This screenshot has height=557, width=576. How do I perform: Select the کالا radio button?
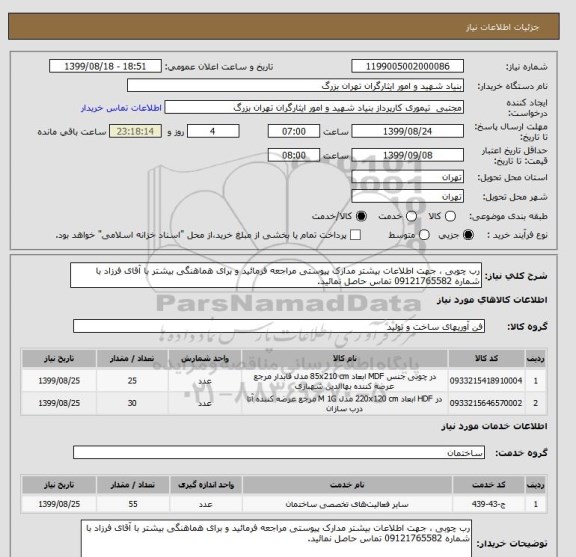[x=450, y=216]
